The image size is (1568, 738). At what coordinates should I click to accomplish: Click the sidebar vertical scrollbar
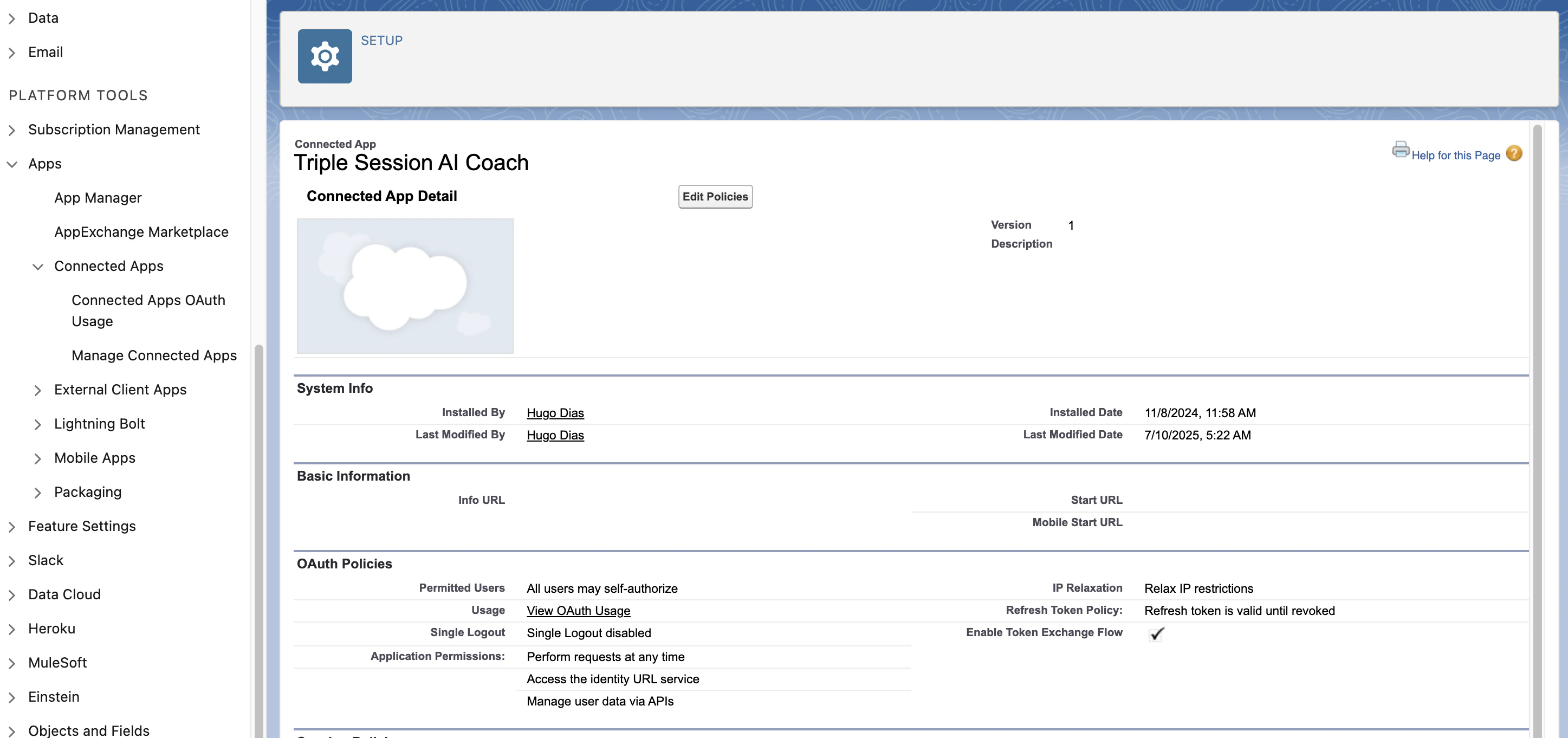coord(258,541)
